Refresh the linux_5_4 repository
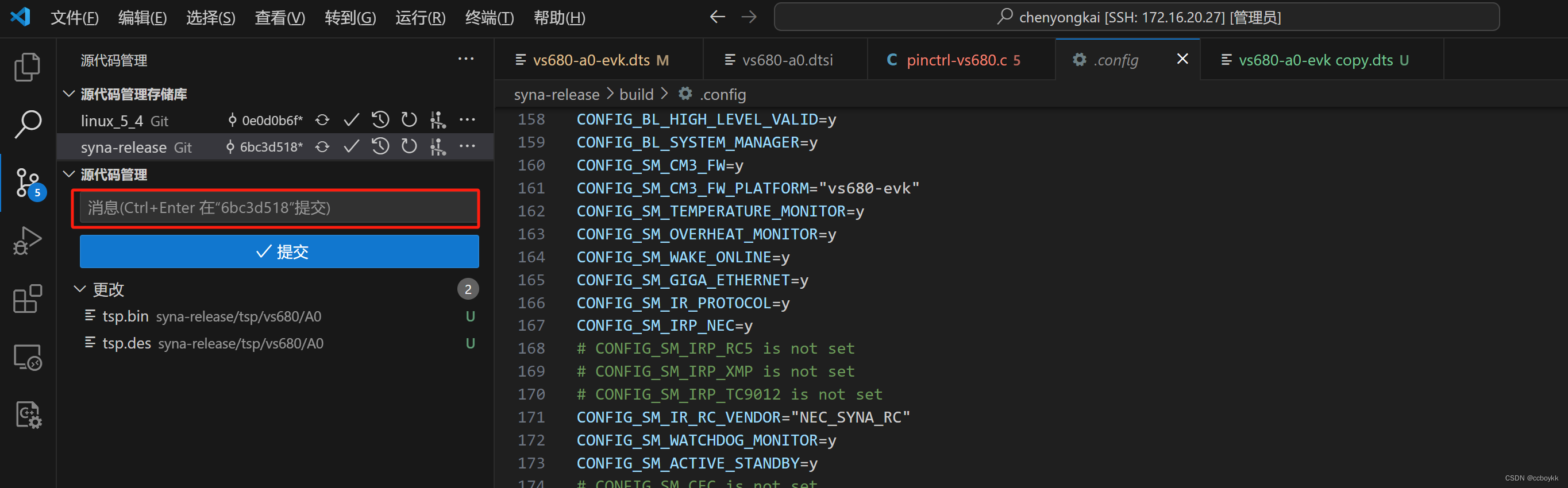 click(409, 120)
